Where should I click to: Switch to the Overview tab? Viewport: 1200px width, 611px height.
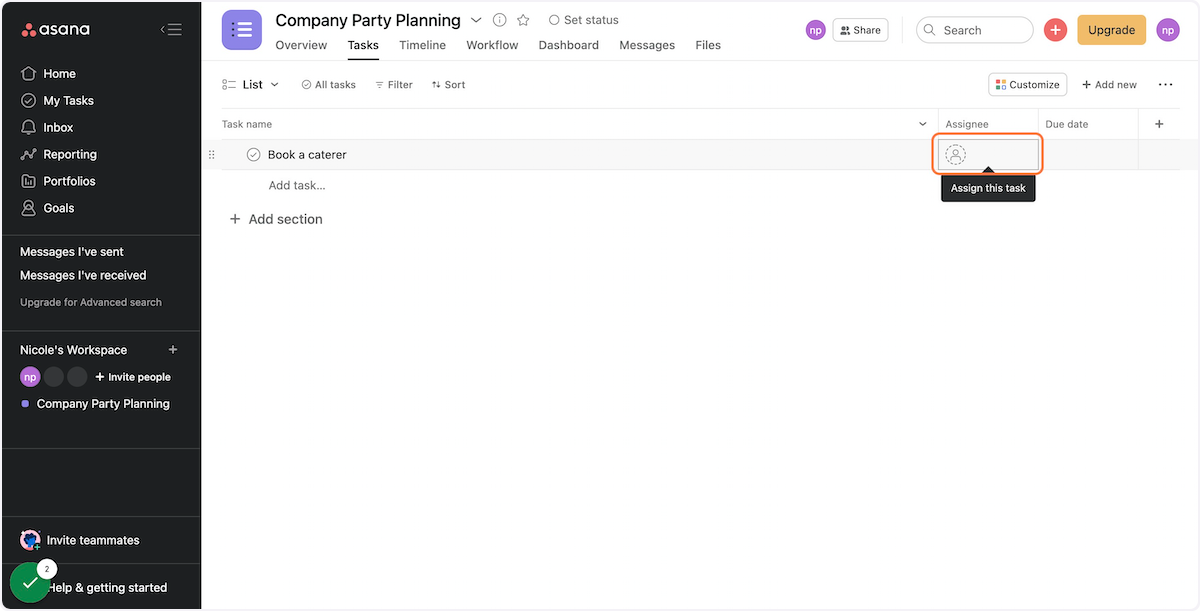coord(301,45)
